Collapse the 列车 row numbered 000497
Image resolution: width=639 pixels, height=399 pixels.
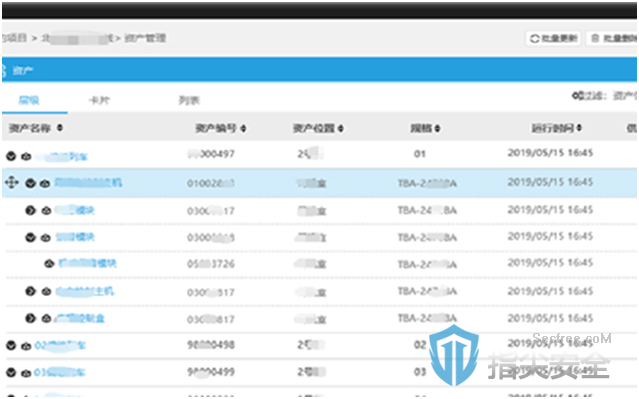(x=11, y=156)
